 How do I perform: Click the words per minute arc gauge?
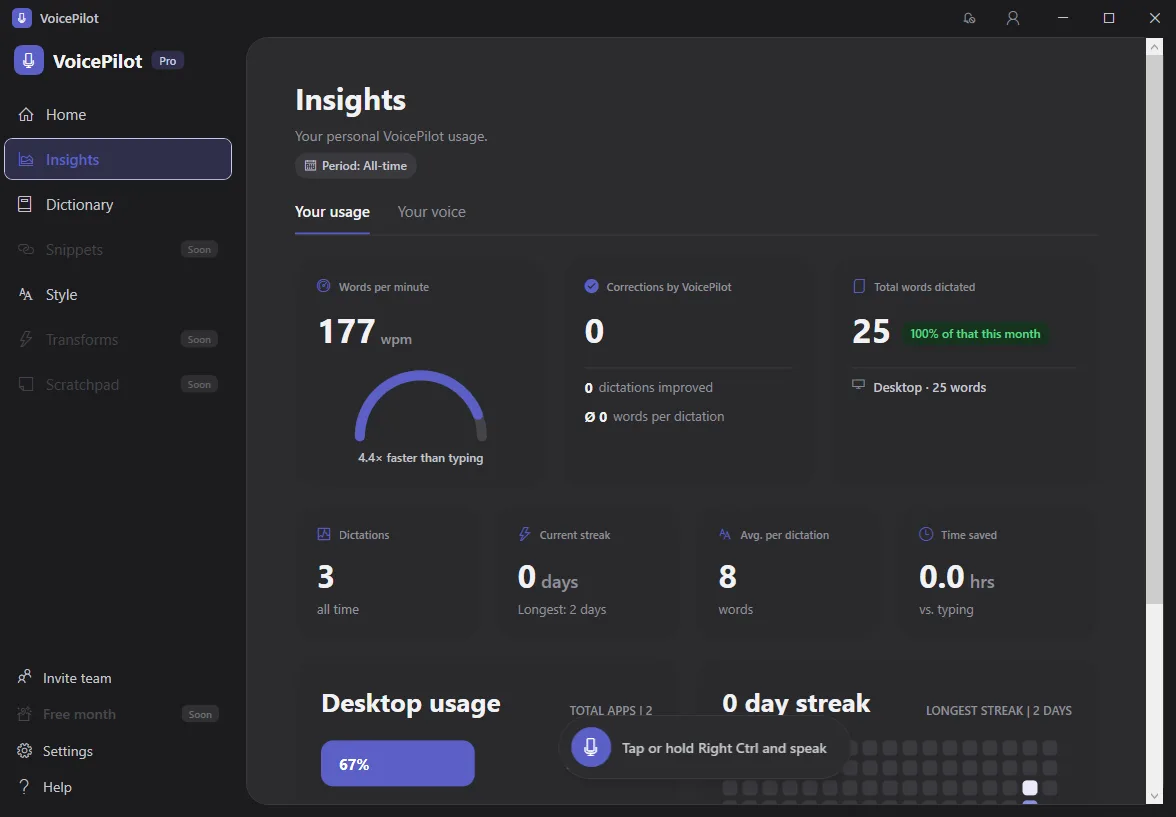pyautogui.click(x=421, y=405)
